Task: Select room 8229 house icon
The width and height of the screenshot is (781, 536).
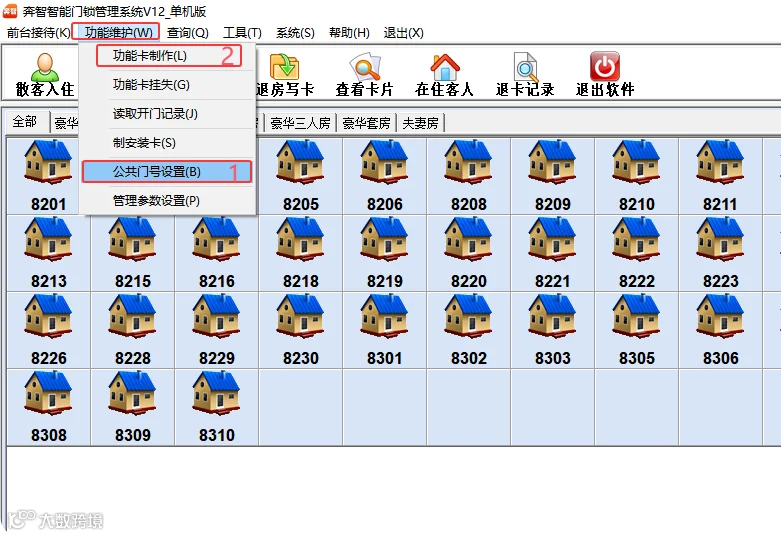Action: point(217,316)
